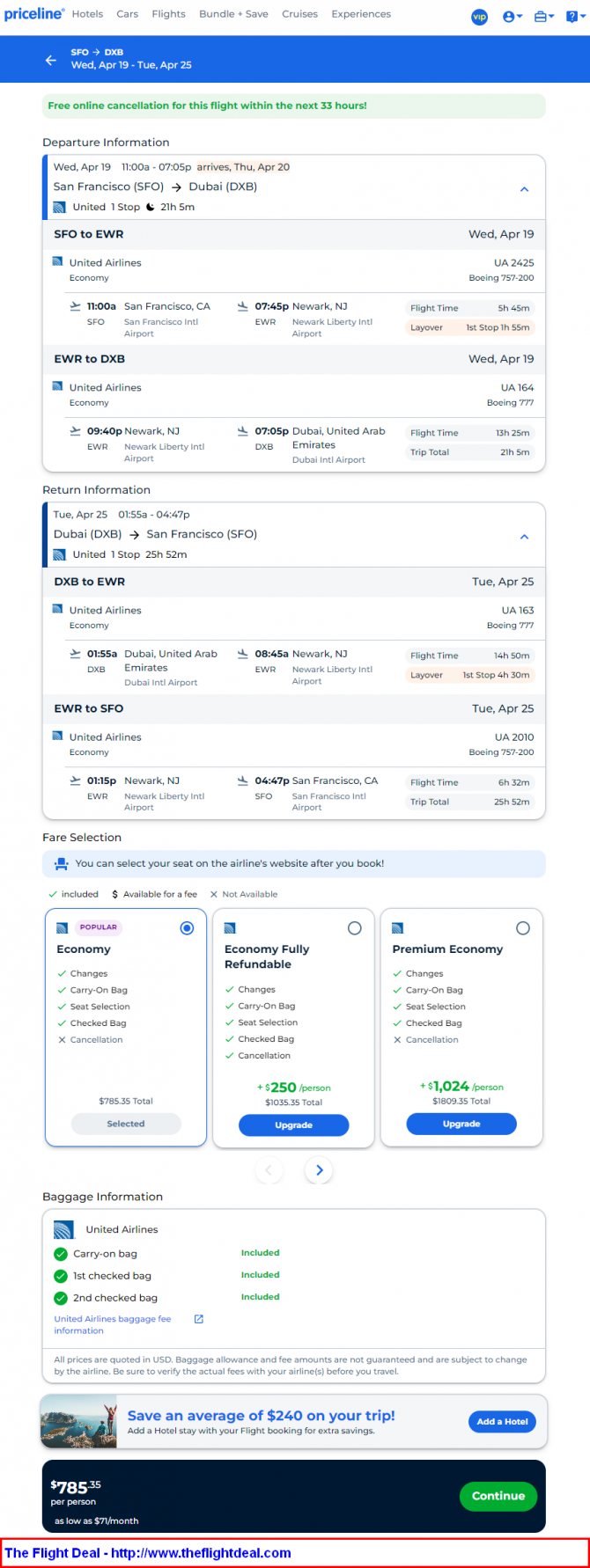Screen dimensions: 590x1568
Task: Open the Hotels tab
Action: coord(87,14)
